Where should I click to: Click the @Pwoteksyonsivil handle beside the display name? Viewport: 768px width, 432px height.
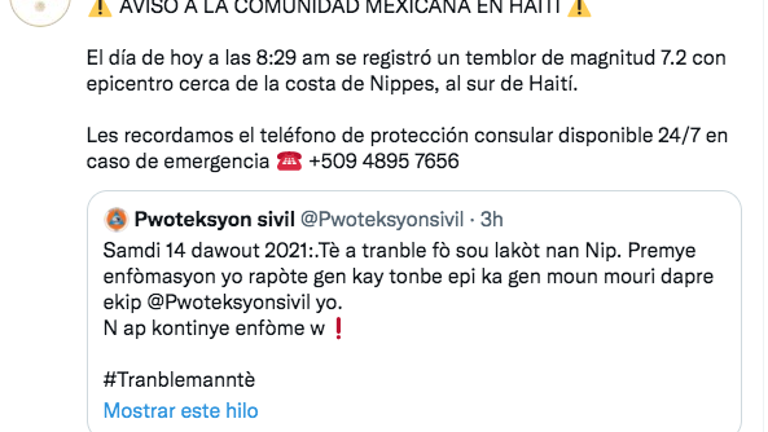[366, 218]
